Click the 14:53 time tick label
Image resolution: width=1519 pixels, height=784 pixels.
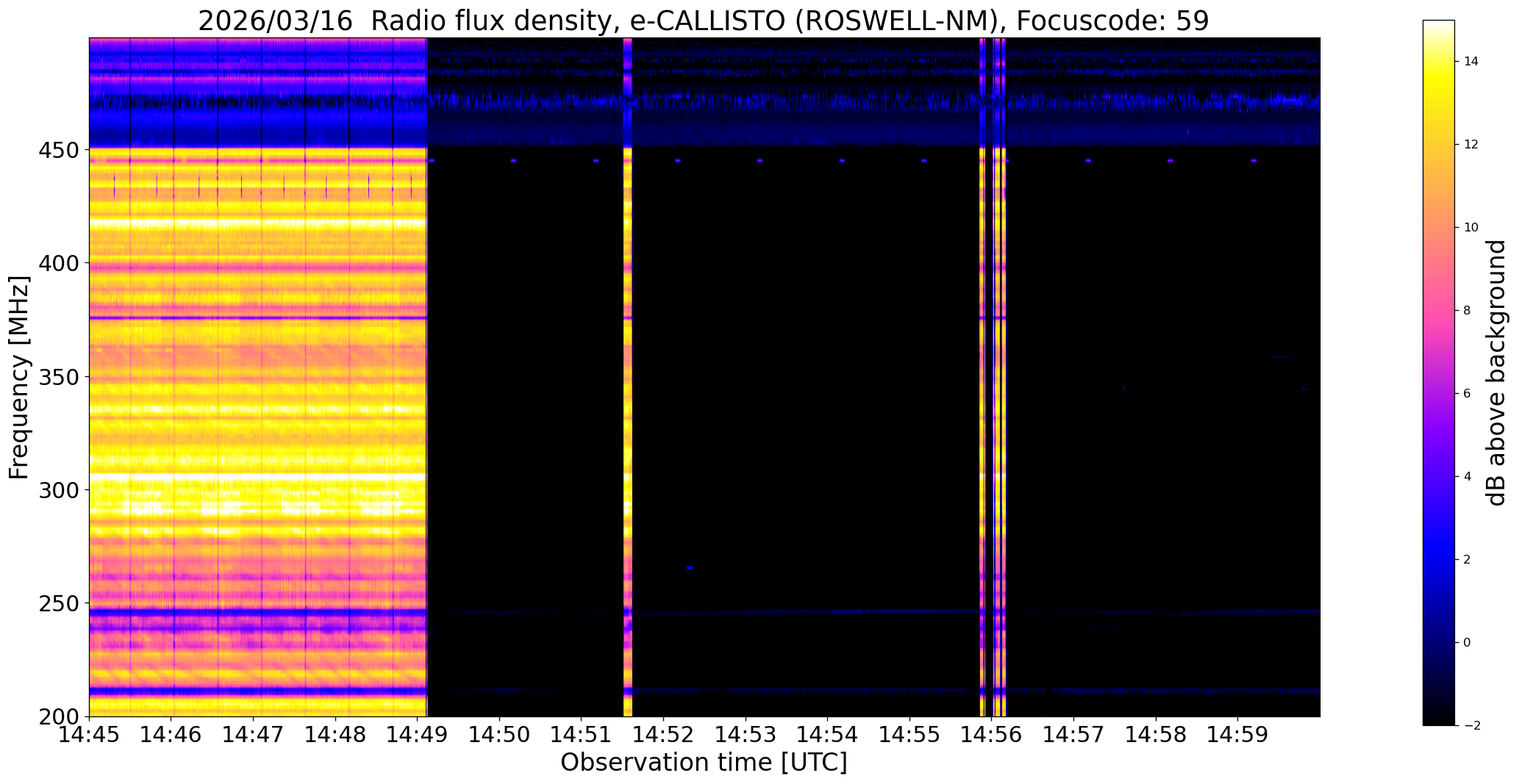746,736
